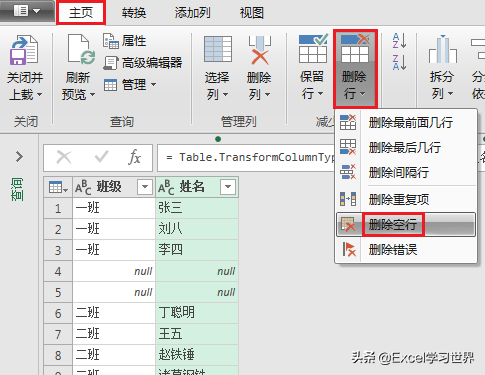
Task: Click the Remove Columns (删除列) icon
Action: pos(260,50)
